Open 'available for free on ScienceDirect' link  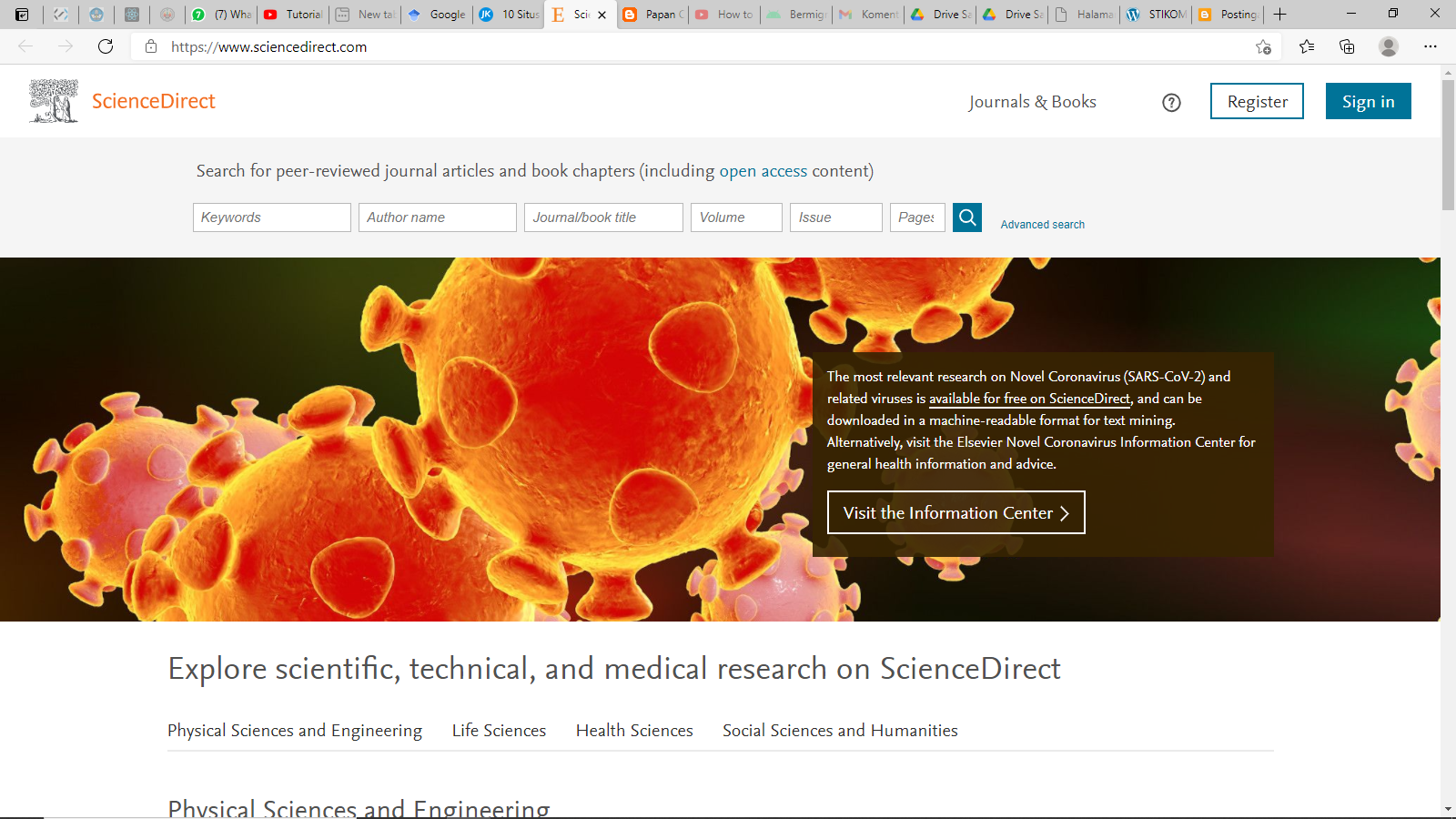pyautogui.click(x=1029, y=399)
